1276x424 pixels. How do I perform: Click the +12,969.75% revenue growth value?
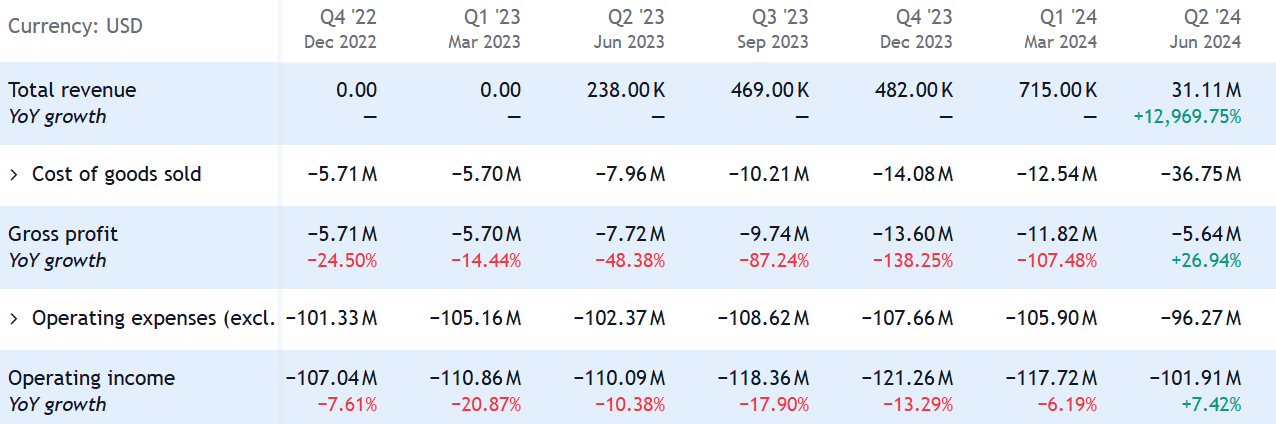[1187, 117]
